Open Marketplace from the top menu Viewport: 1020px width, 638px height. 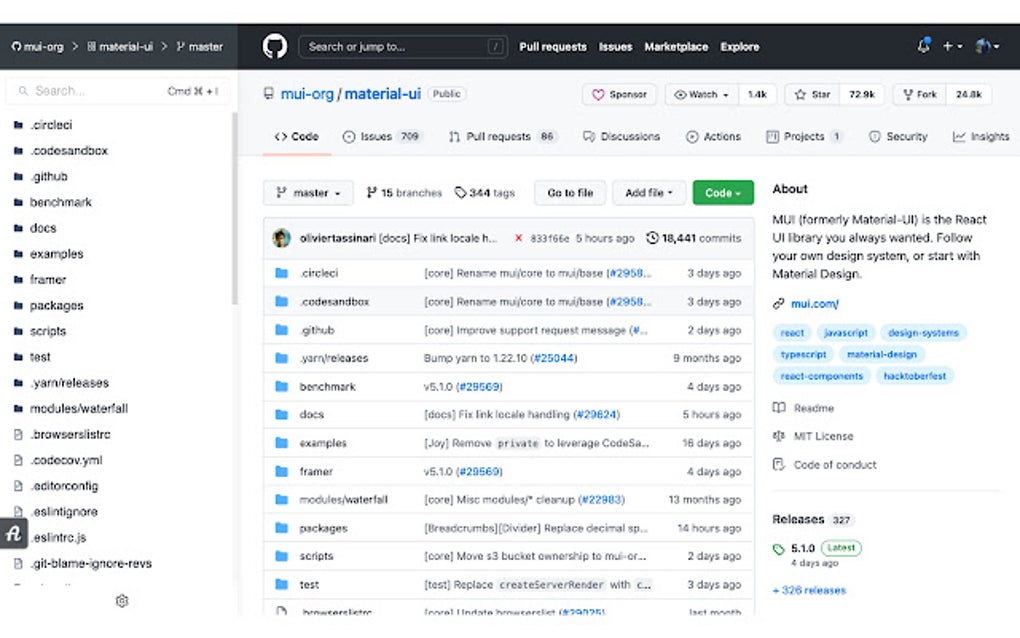click(x=676, y=46)
